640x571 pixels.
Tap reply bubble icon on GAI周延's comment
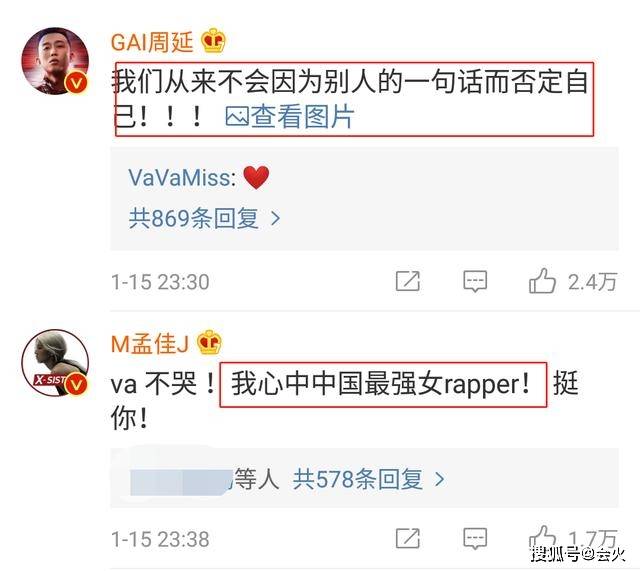(475, 281)
